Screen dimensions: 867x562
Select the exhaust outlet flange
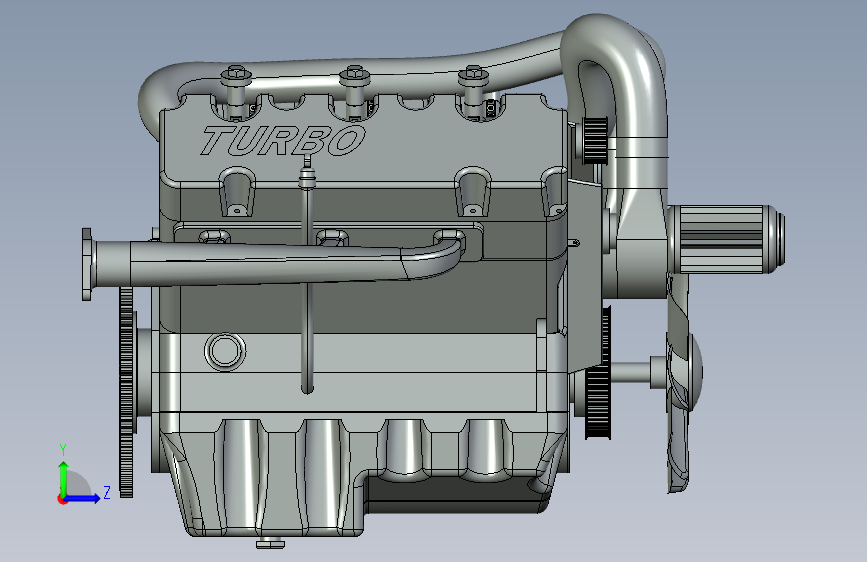point(87,264)
